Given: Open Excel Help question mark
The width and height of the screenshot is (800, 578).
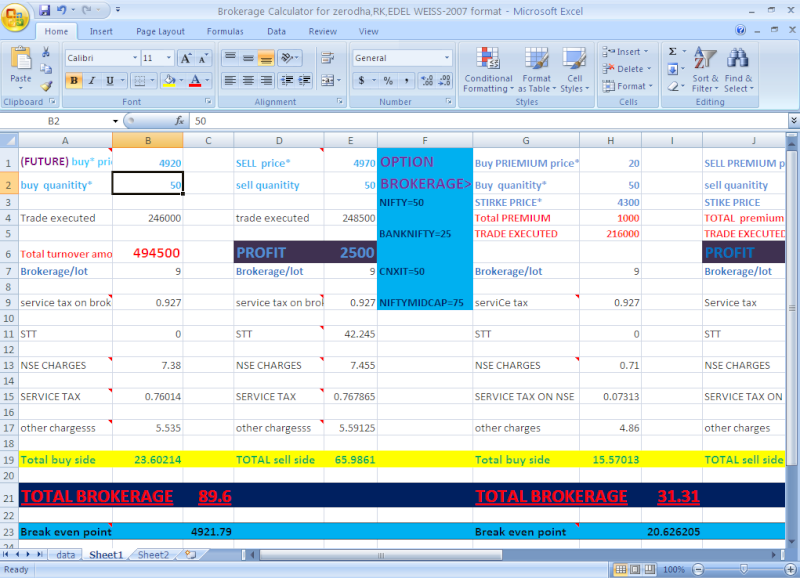Looking at the screenshot, I should [741, 30].
